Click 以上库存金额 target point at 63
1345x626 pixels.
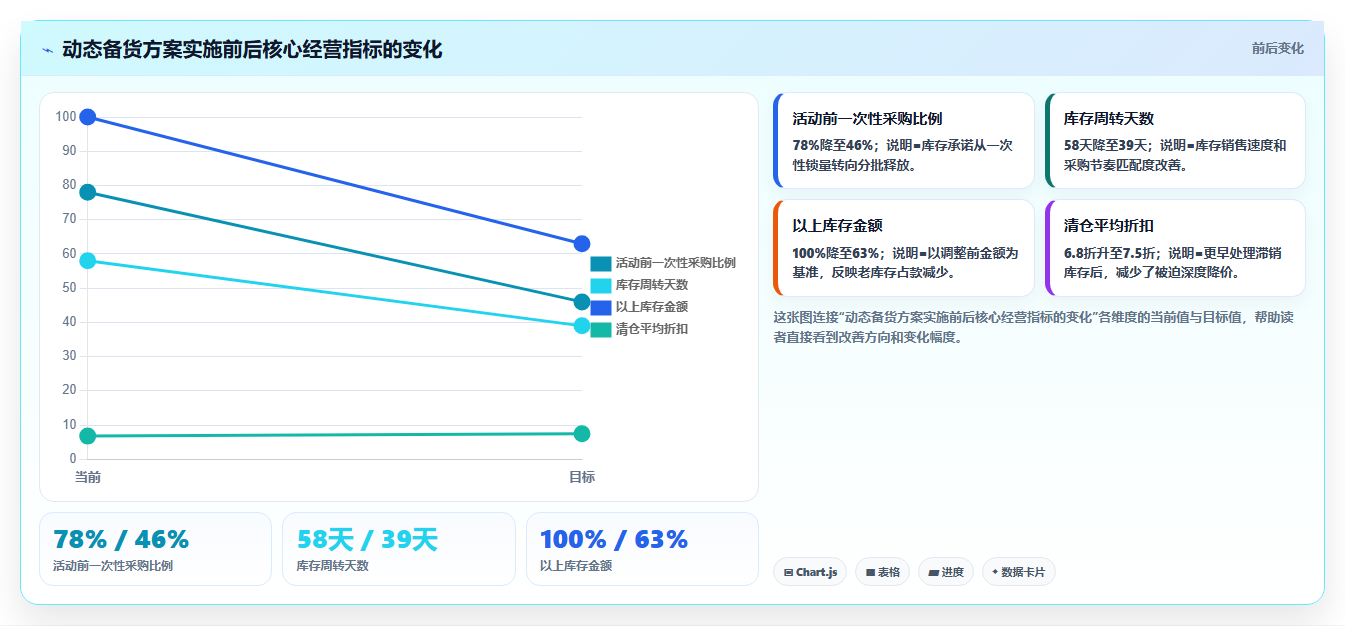click(x=582, y=244)
